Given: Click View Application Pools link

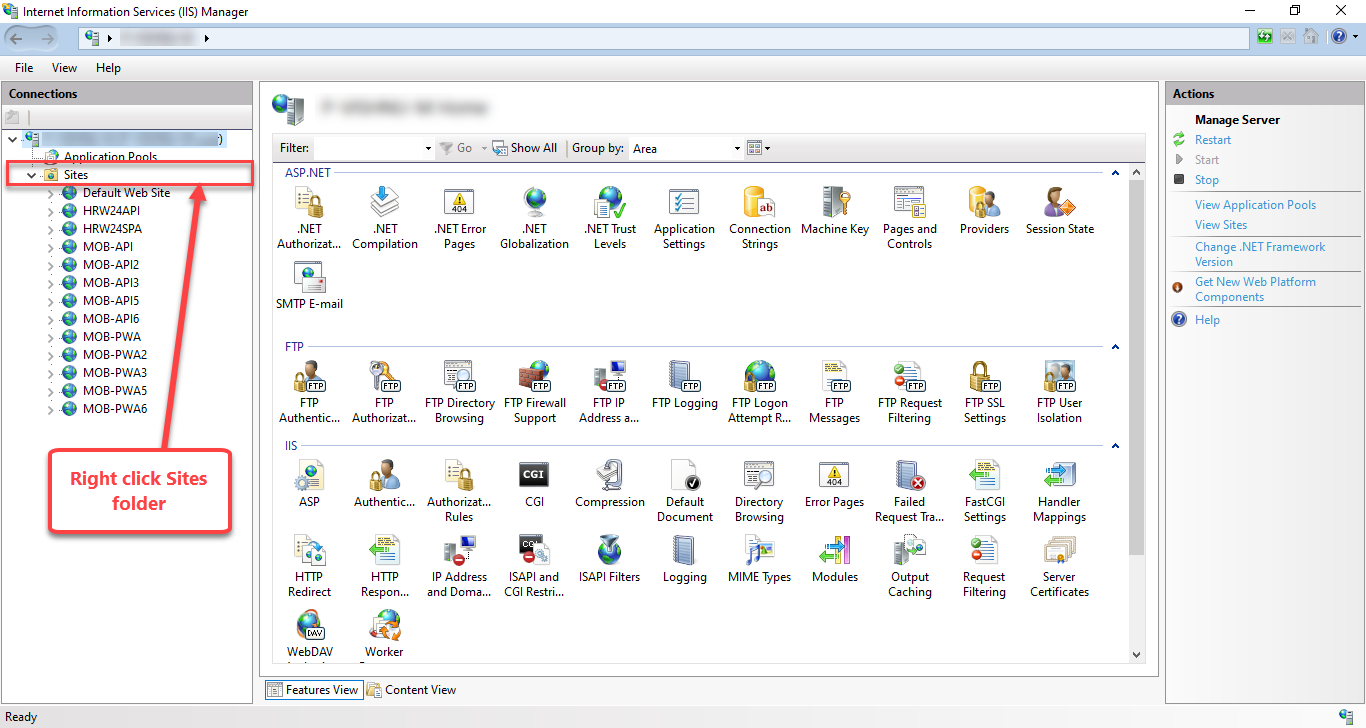Looking at the screenshot, I should coord(1255,204).
